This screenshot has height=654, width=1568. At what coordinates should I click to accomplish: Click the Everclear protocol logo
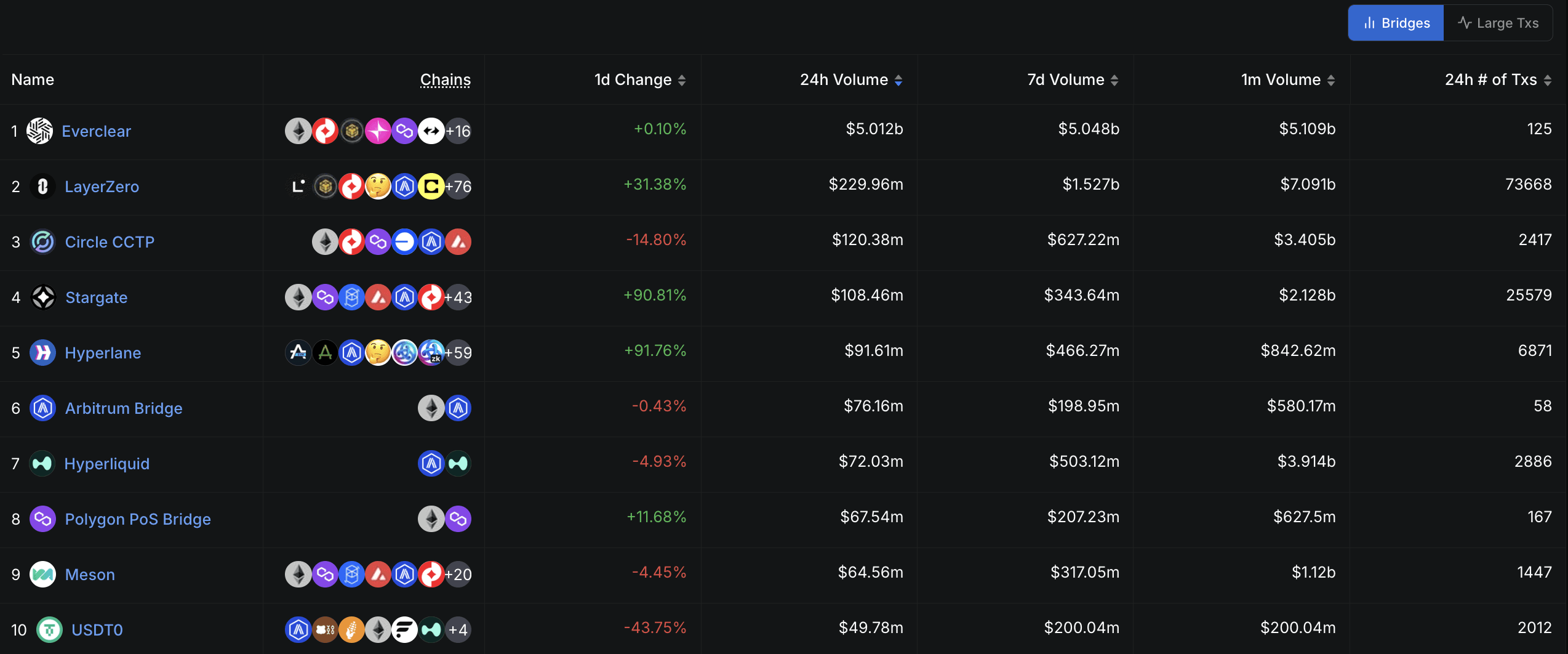pyautogui.click(x=40, y=131)
